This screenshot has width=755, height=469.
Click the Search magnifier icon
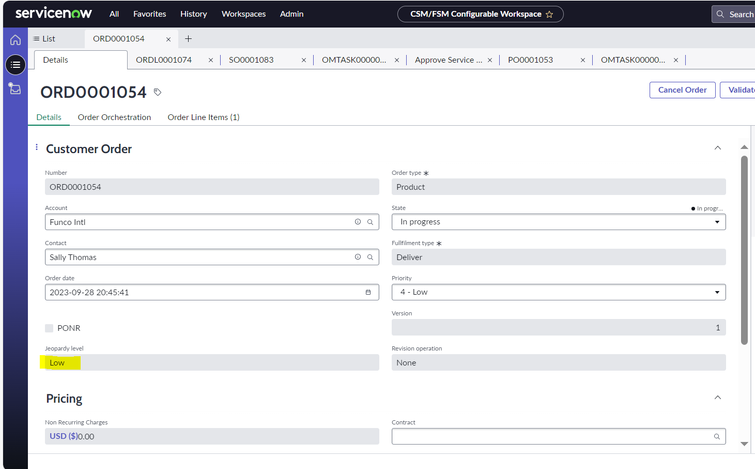pos(720,14)
